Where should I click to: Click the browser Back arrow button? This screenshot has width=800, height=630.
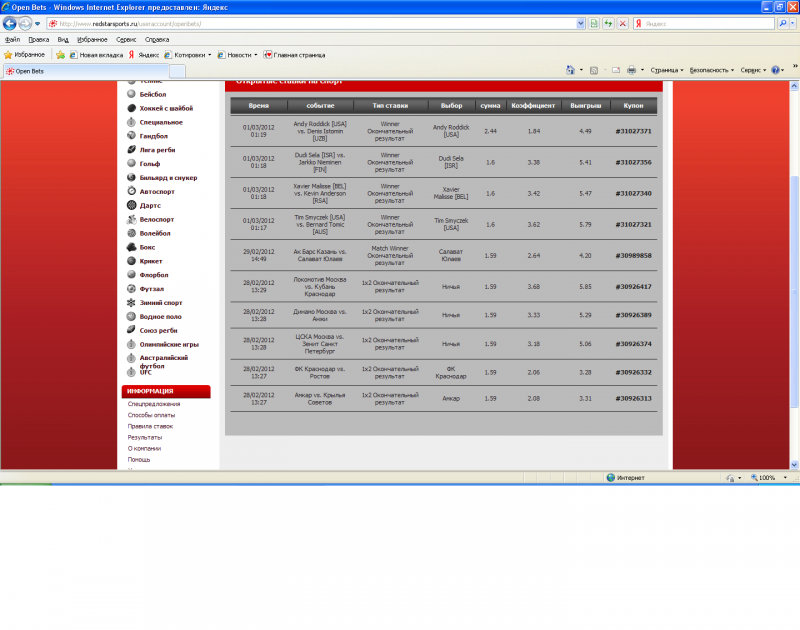[x=10, y=23]
